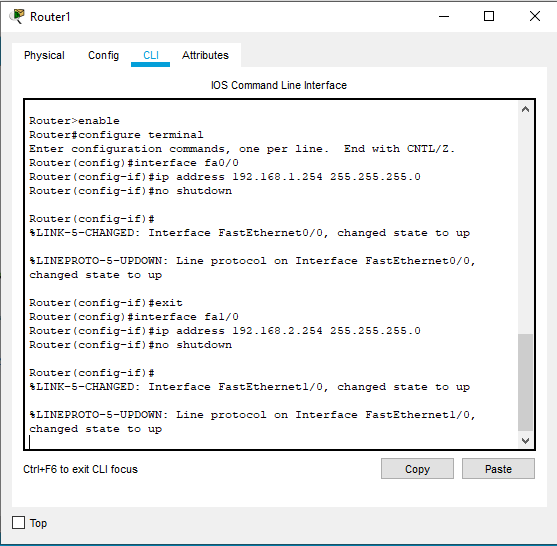This screenshot has width=557, height=546.
Task: Click the 'interface fa1/0' command line
Action: [134, 317]
